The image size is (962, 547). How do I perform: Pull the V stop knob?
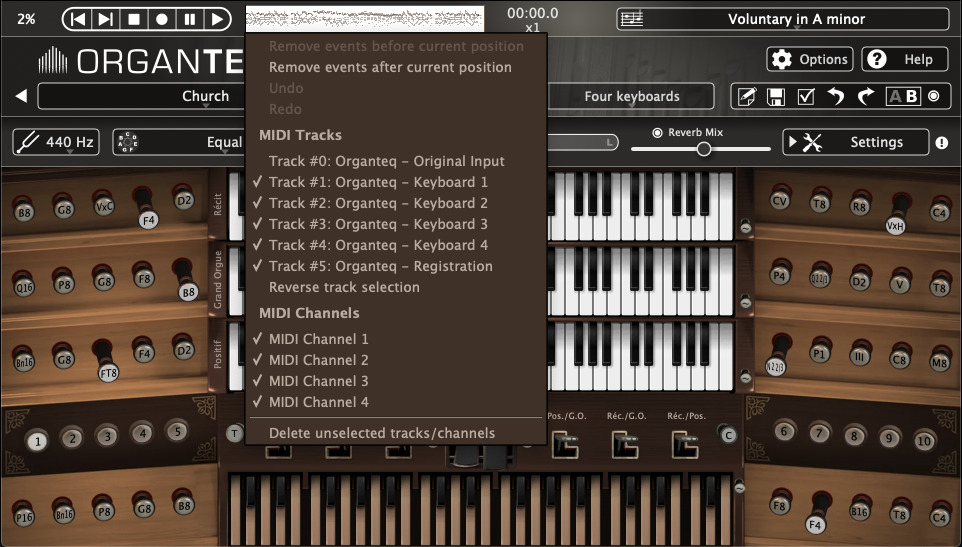(900, 283)
